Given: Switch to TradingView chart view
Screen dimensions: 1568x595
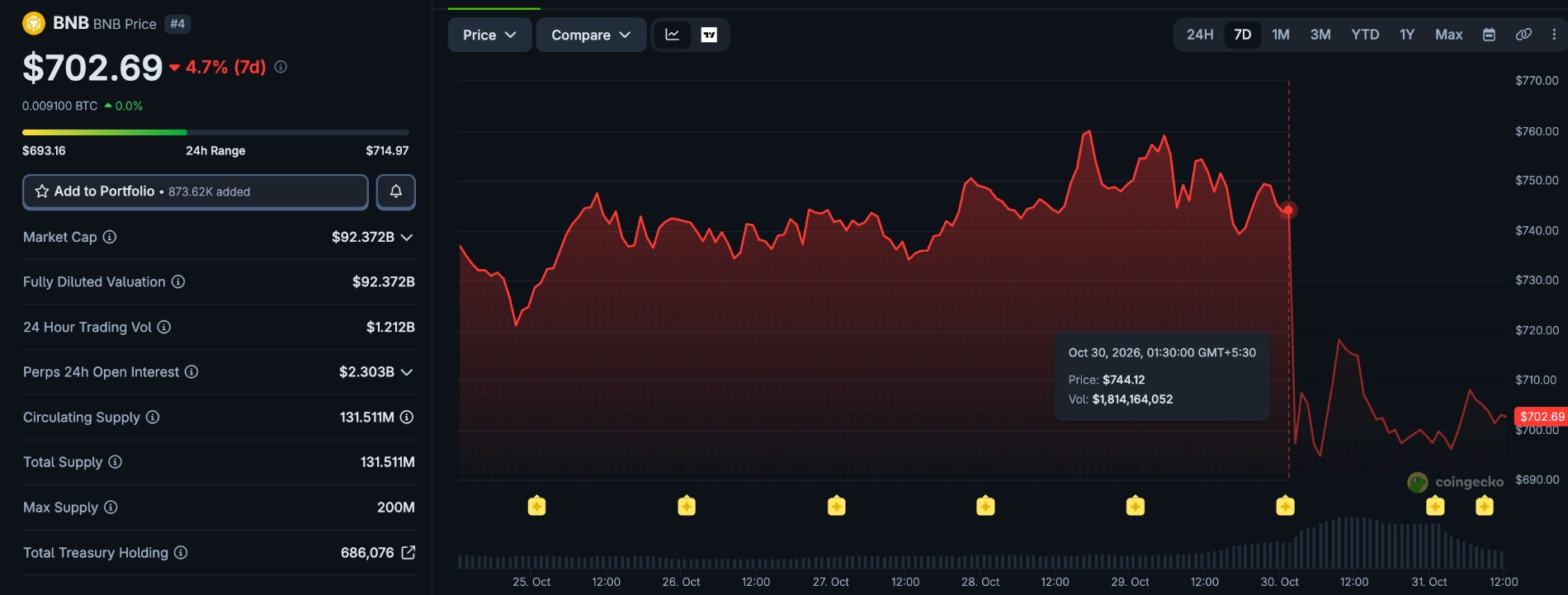Looking at the screenshot, I should tap(709, 35).
